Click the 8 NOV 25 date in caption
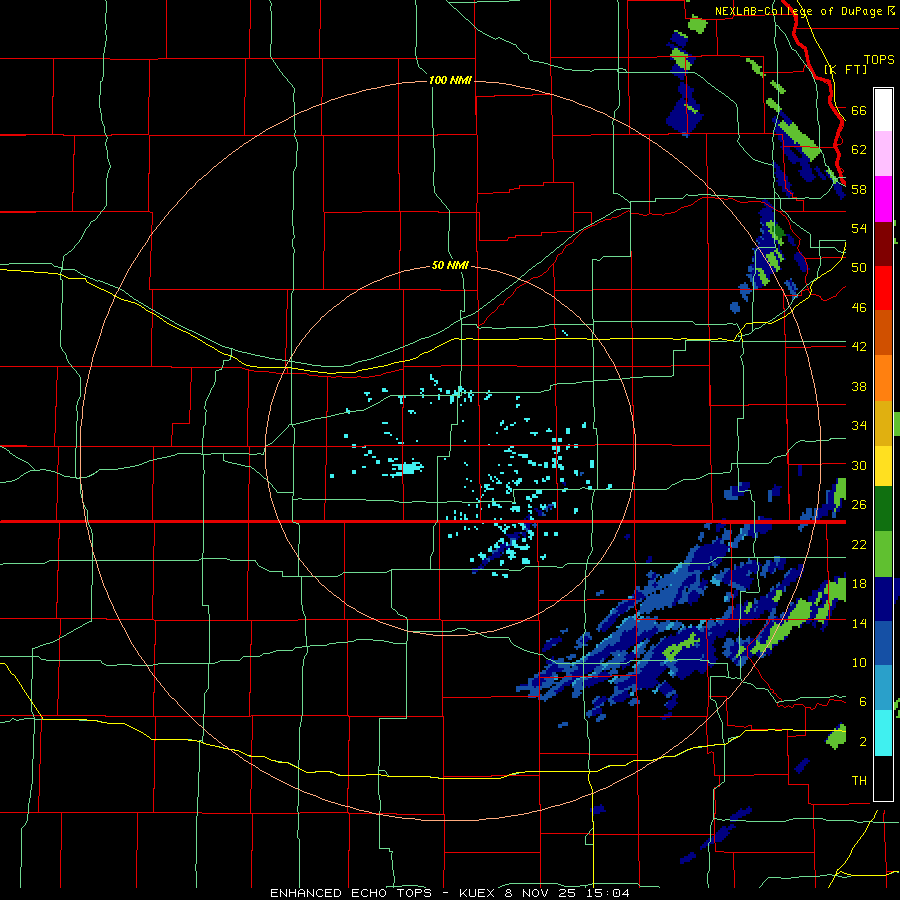900x900 pixels. coord(542,893)
